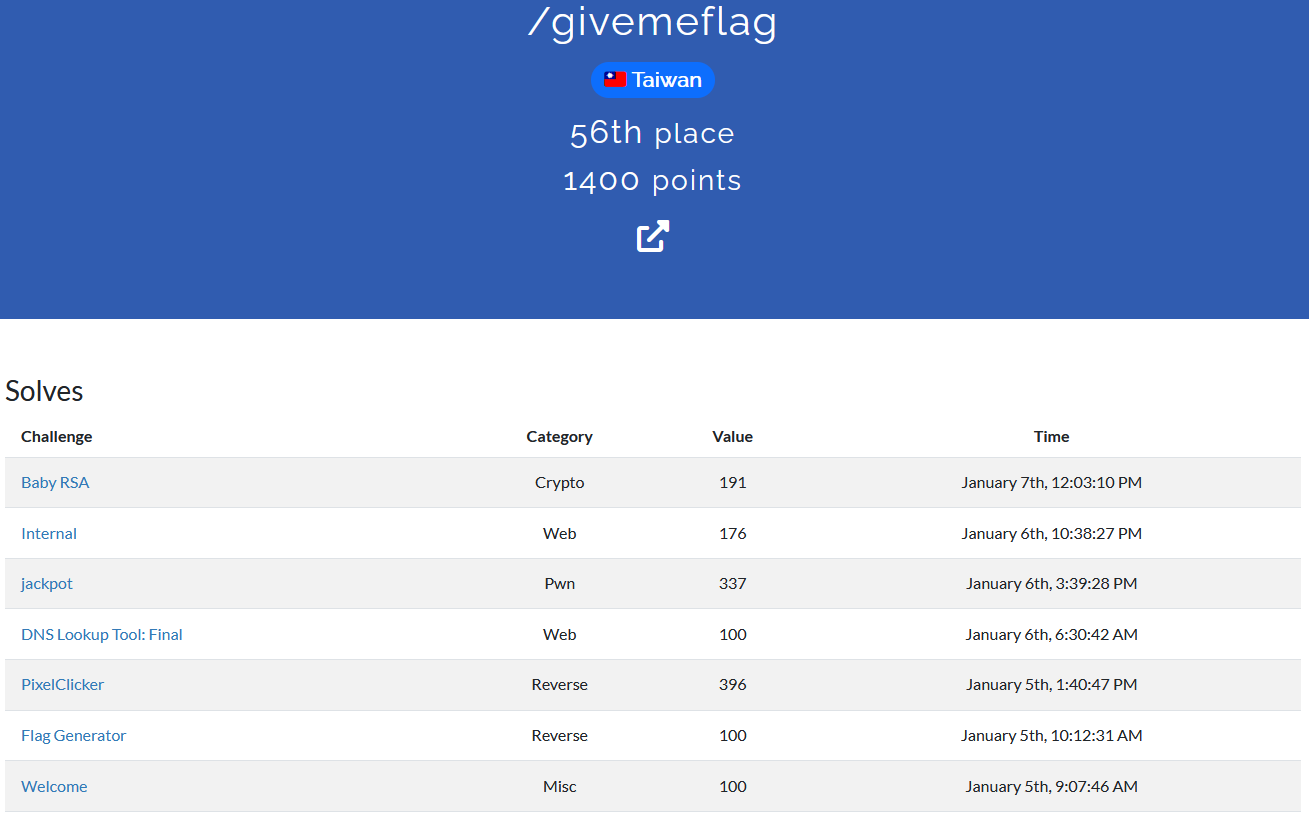Open the jackpot challenge link
This screenshot has height=818, width=1309.
[47, 583]
